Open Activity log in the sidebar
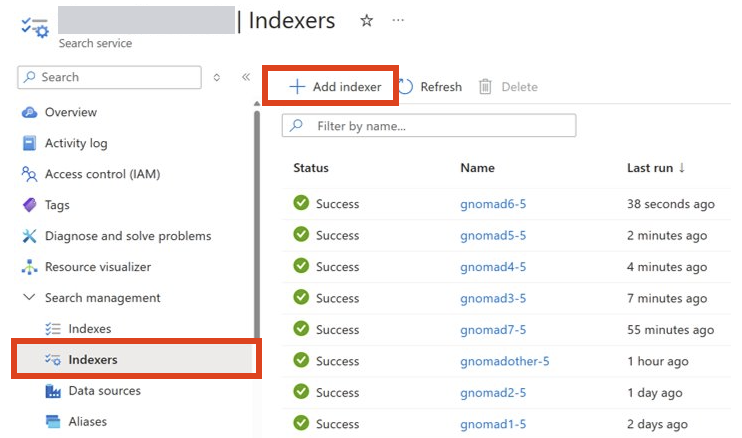Screen dimensions: 742x438 pyautogui.click(x=76, y=143)
